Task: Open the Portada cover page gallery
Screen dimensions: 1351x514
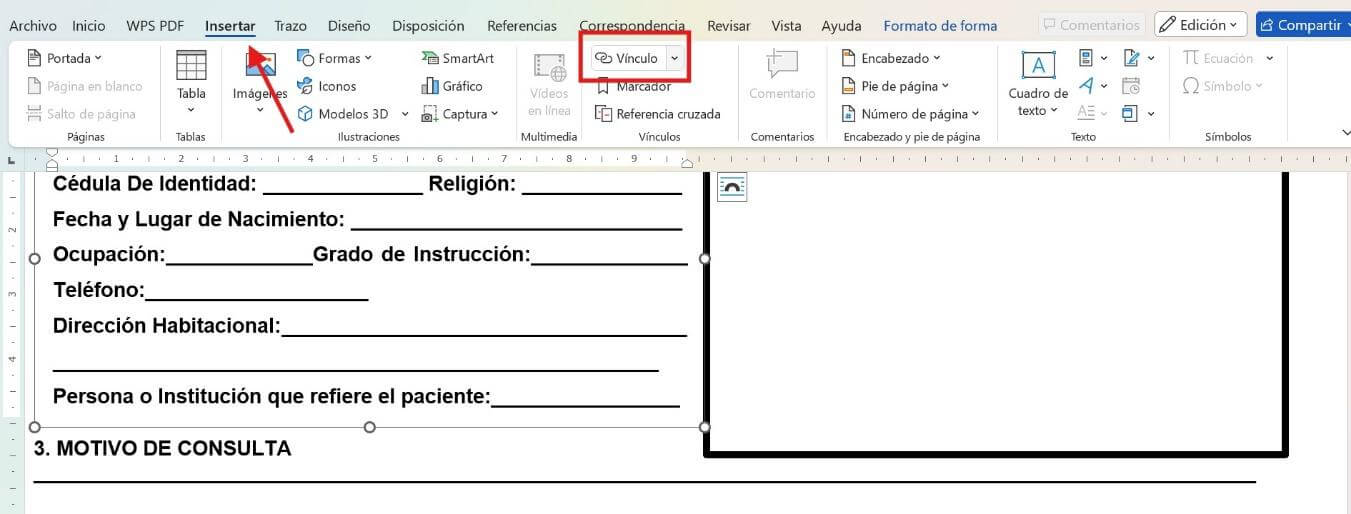Action: click(x=65, y=58)
